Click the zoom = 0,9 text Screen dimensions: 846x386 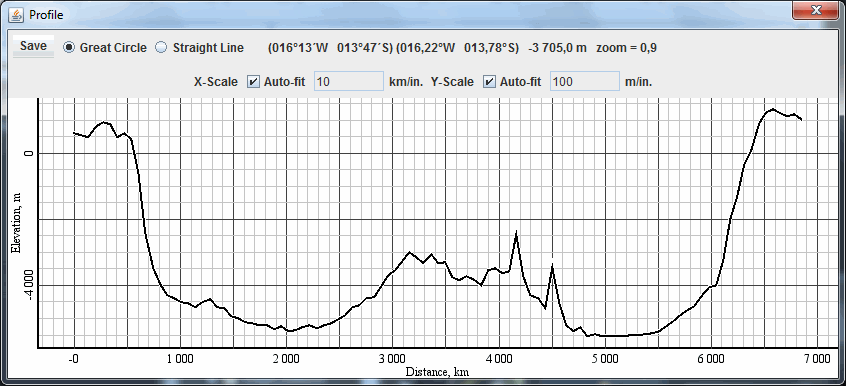(626, 48)
